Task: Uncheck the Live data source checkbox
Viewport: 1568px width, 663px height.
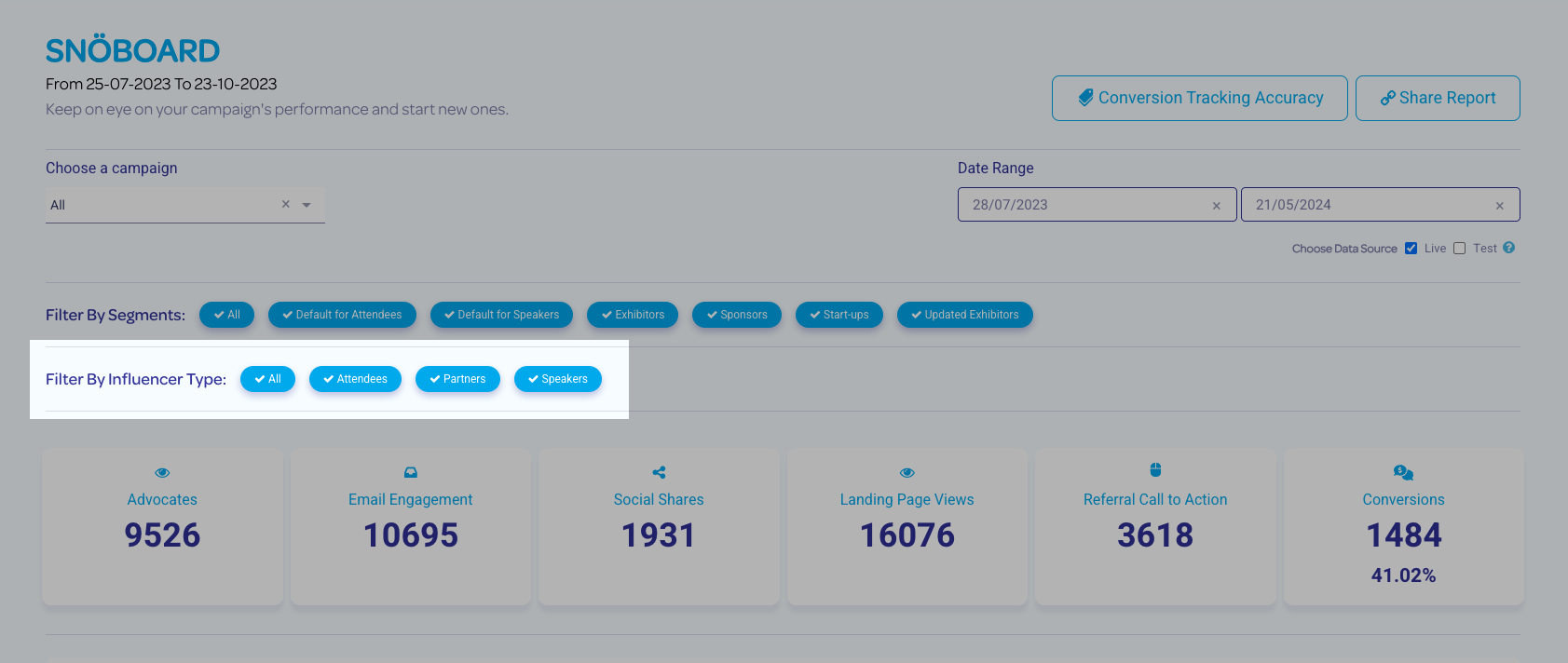Action: (x=1411, y=249)
